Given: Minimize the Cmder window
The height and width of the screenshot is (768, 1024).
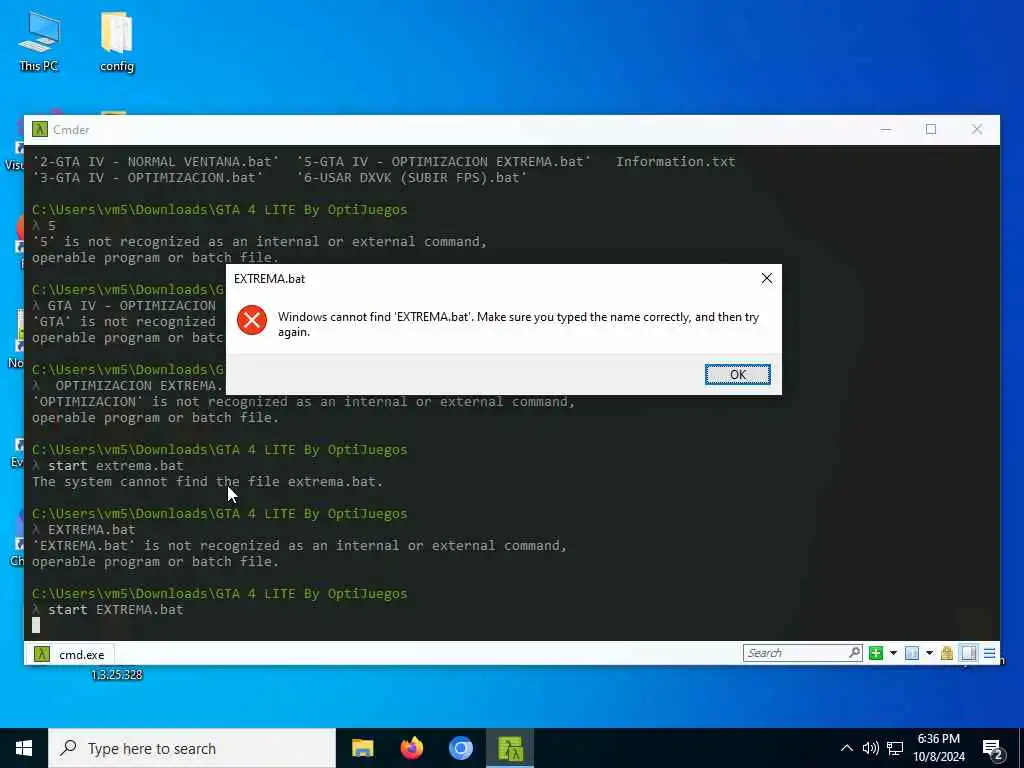Looking at the screenshot, I should [886, 129].
